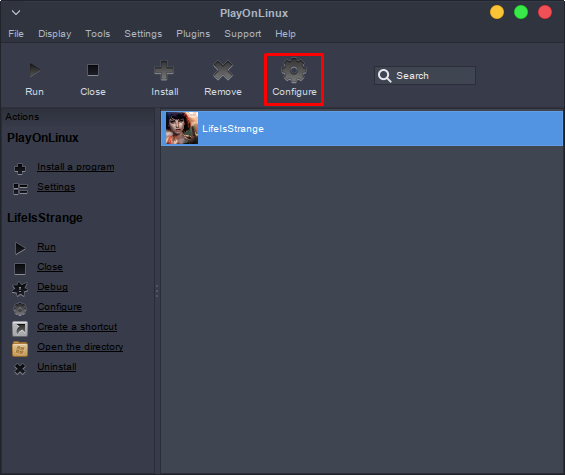
Task: Open Configure via the toolbar gear icon
Action: [294, 71]
